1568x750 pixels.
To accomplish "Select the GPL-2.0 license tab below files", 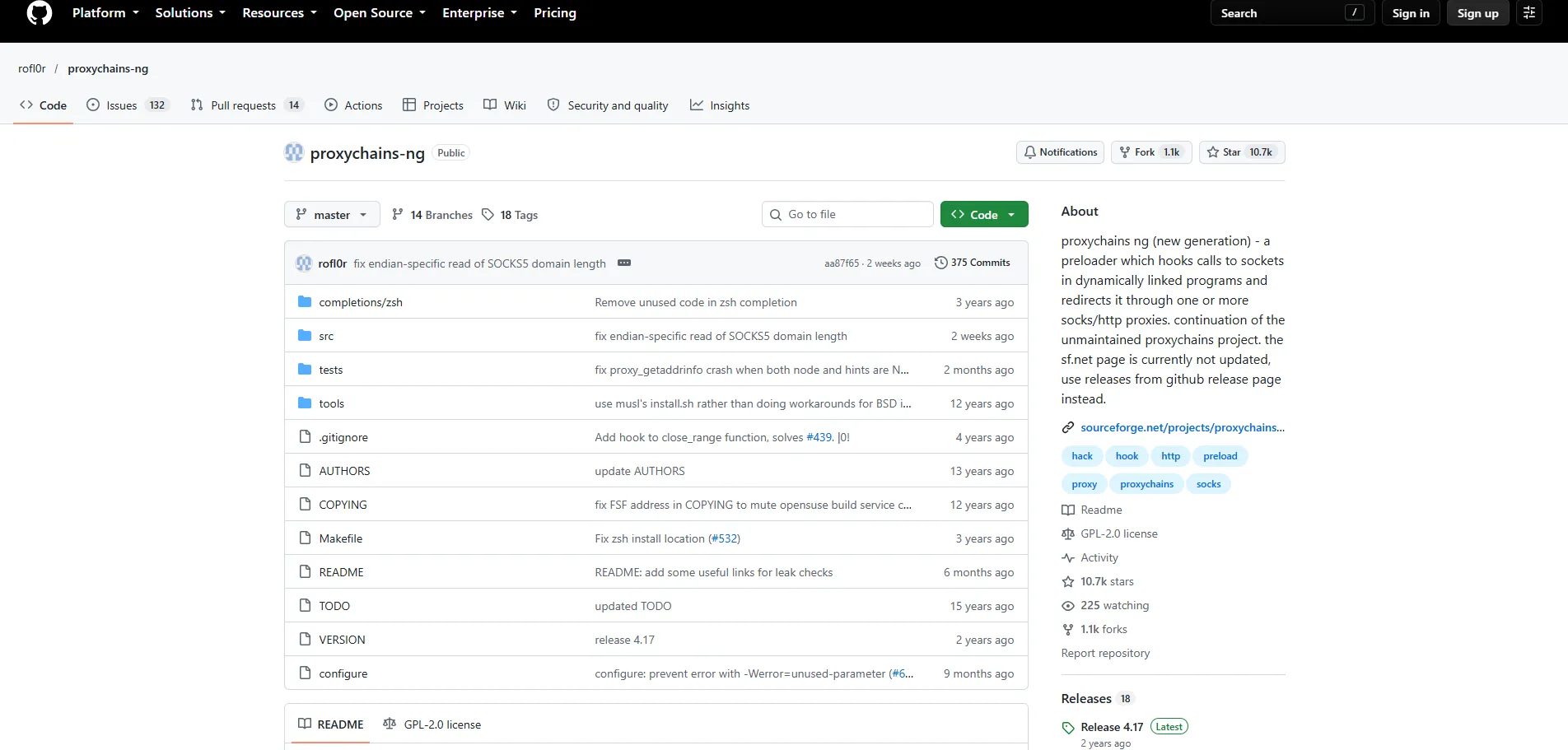I will [432, 724].
